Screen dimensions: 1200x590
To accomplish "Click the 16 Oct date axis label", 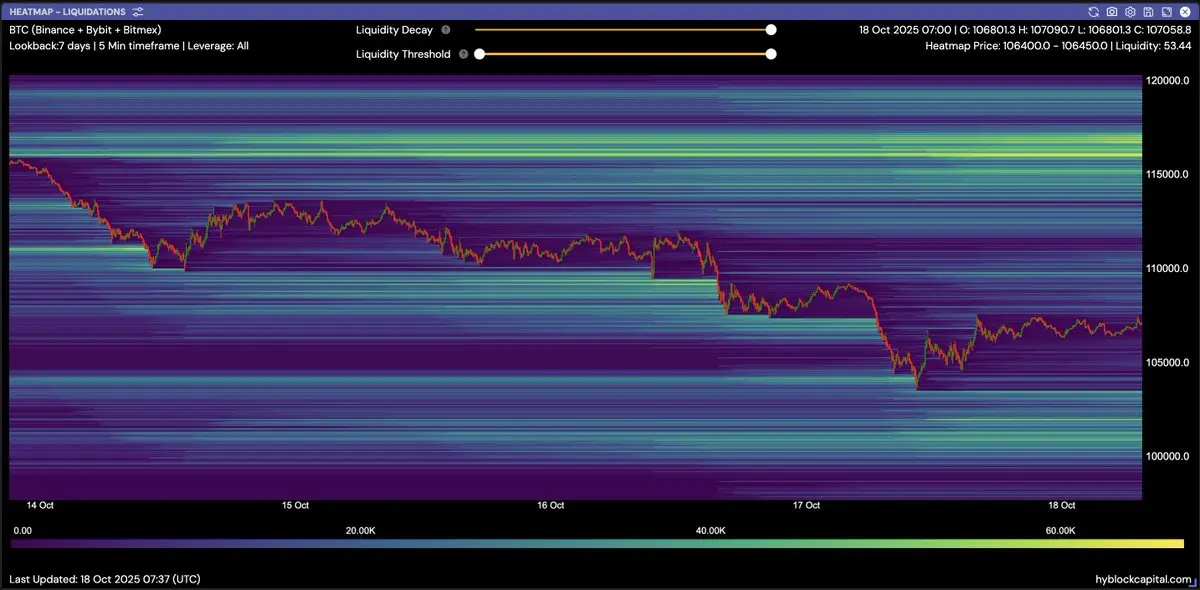I will pos(551,506).
